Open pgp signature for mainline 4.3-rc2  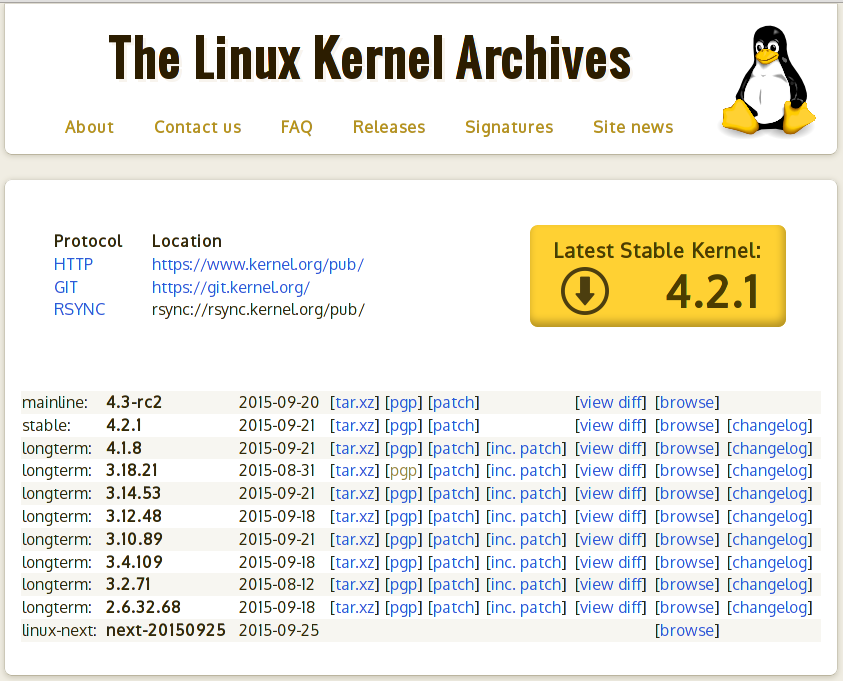click(403, 402)
